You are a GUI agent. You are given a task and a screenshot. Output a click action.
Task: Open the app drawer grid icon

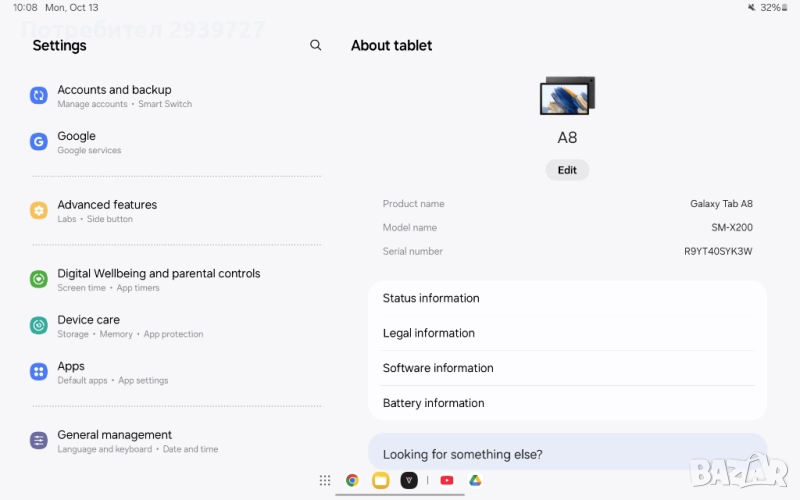(325, 480)
